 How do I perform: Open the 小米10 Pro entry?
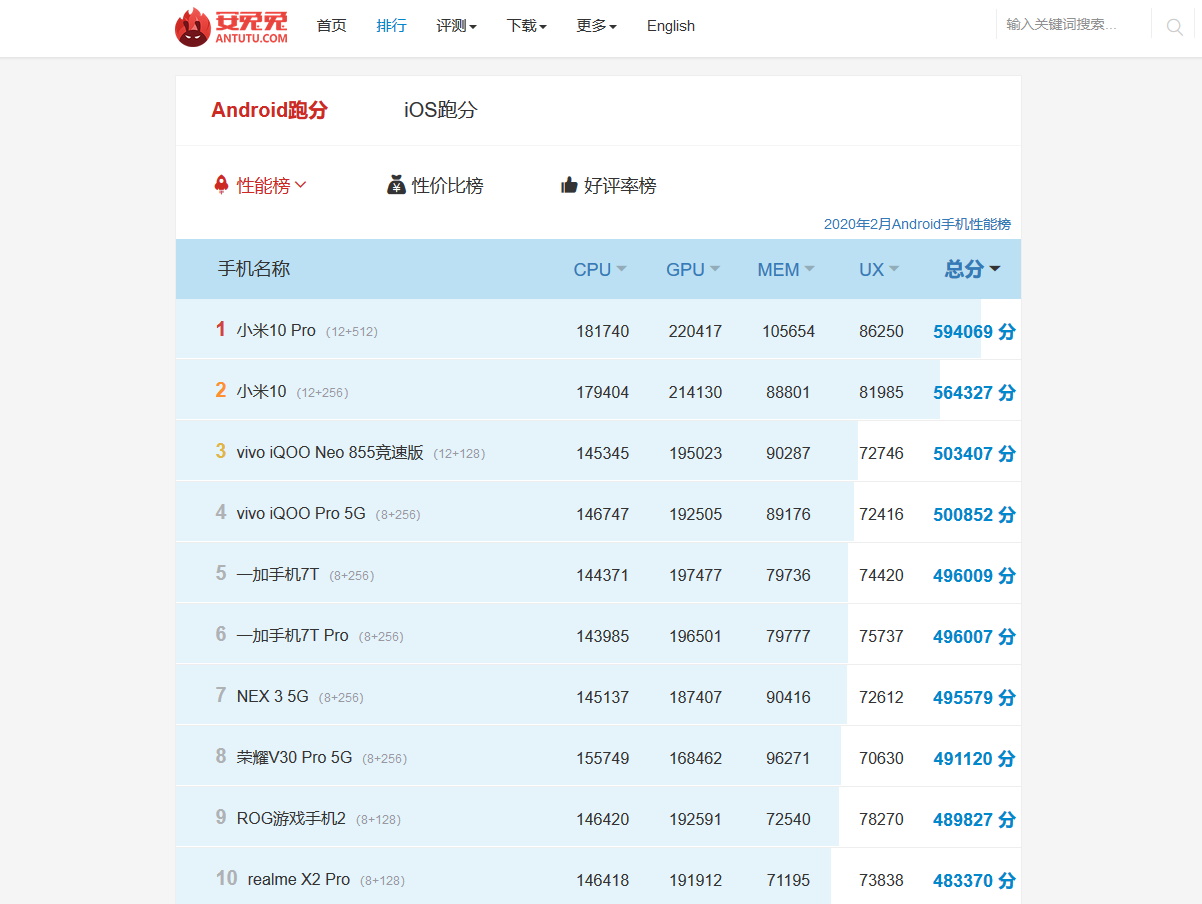[x=276, y=330]
